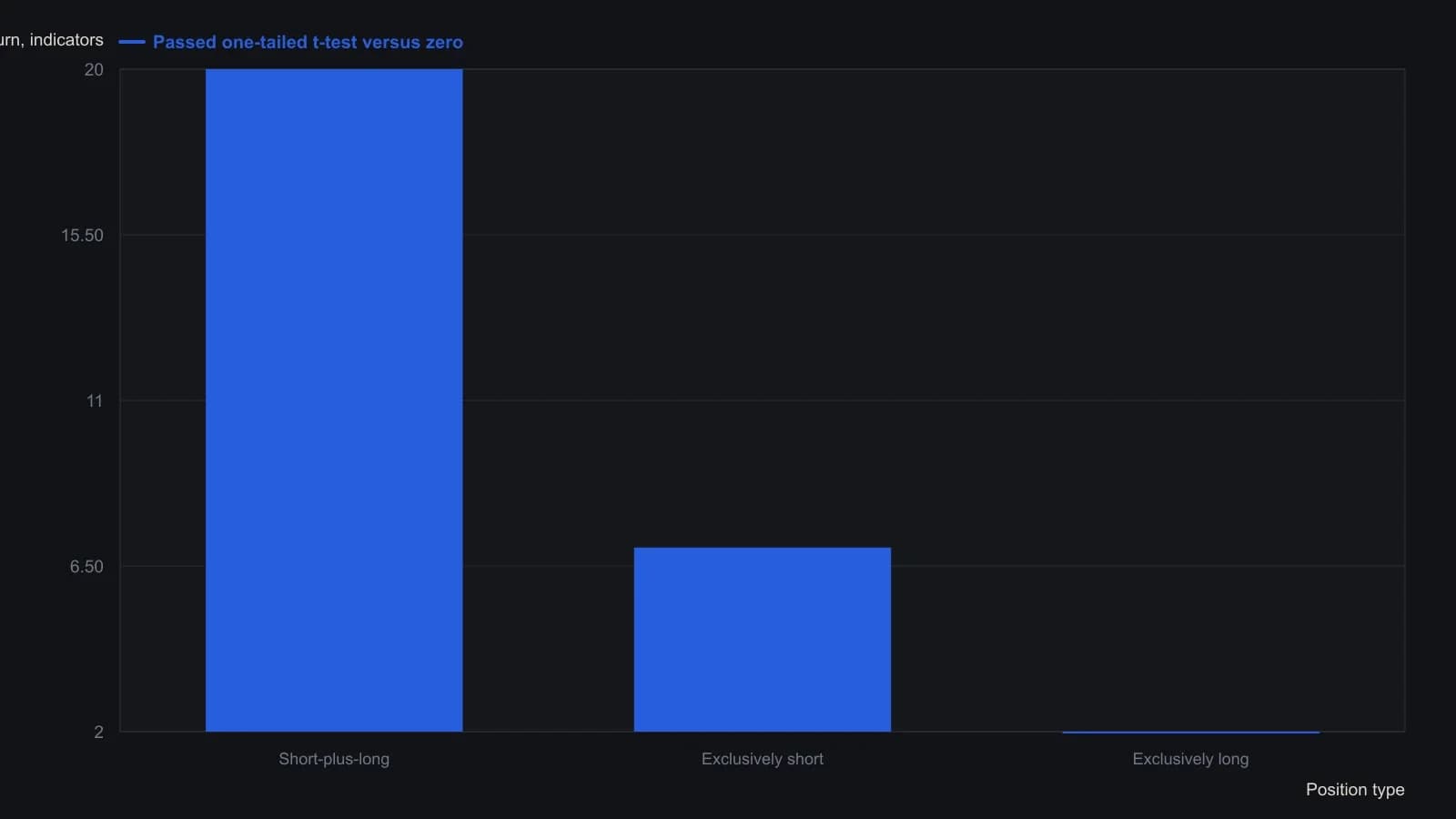
Task: Select the thin Exclusively long bar
Action: click(x=1190, y=732)
